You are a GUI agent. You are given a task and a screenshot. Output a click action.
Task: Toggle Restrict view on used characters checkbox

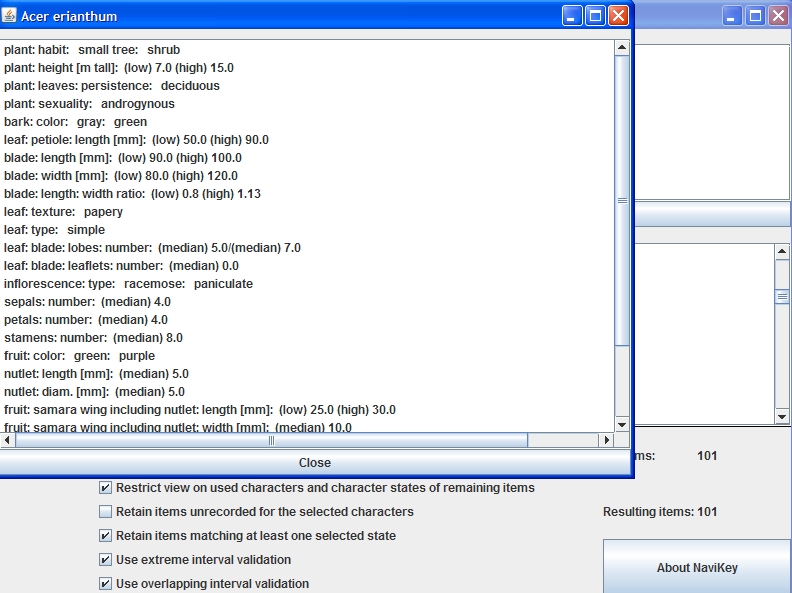(105, 487)
